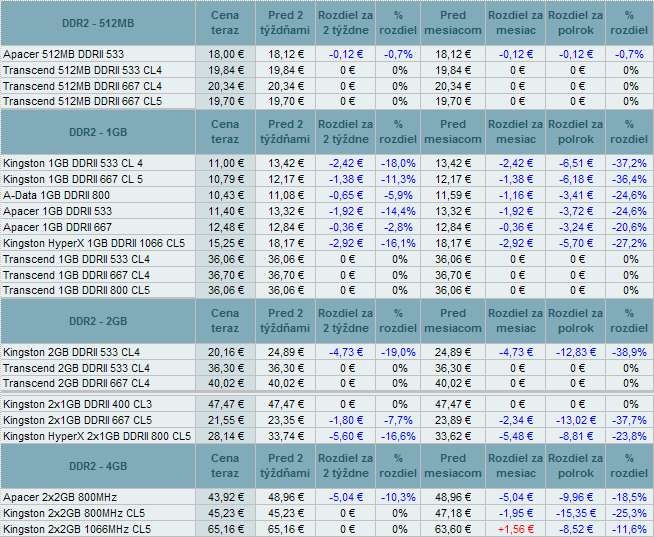The height and width of the screenshot is (537, 654).
Task: Select the -5,60 € two-week difference
Action: 346,436
